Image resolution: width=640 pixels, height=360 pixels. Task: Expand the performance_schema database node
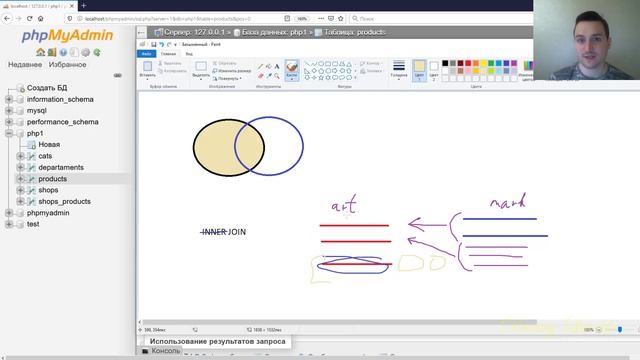click(x=9, y=122)
